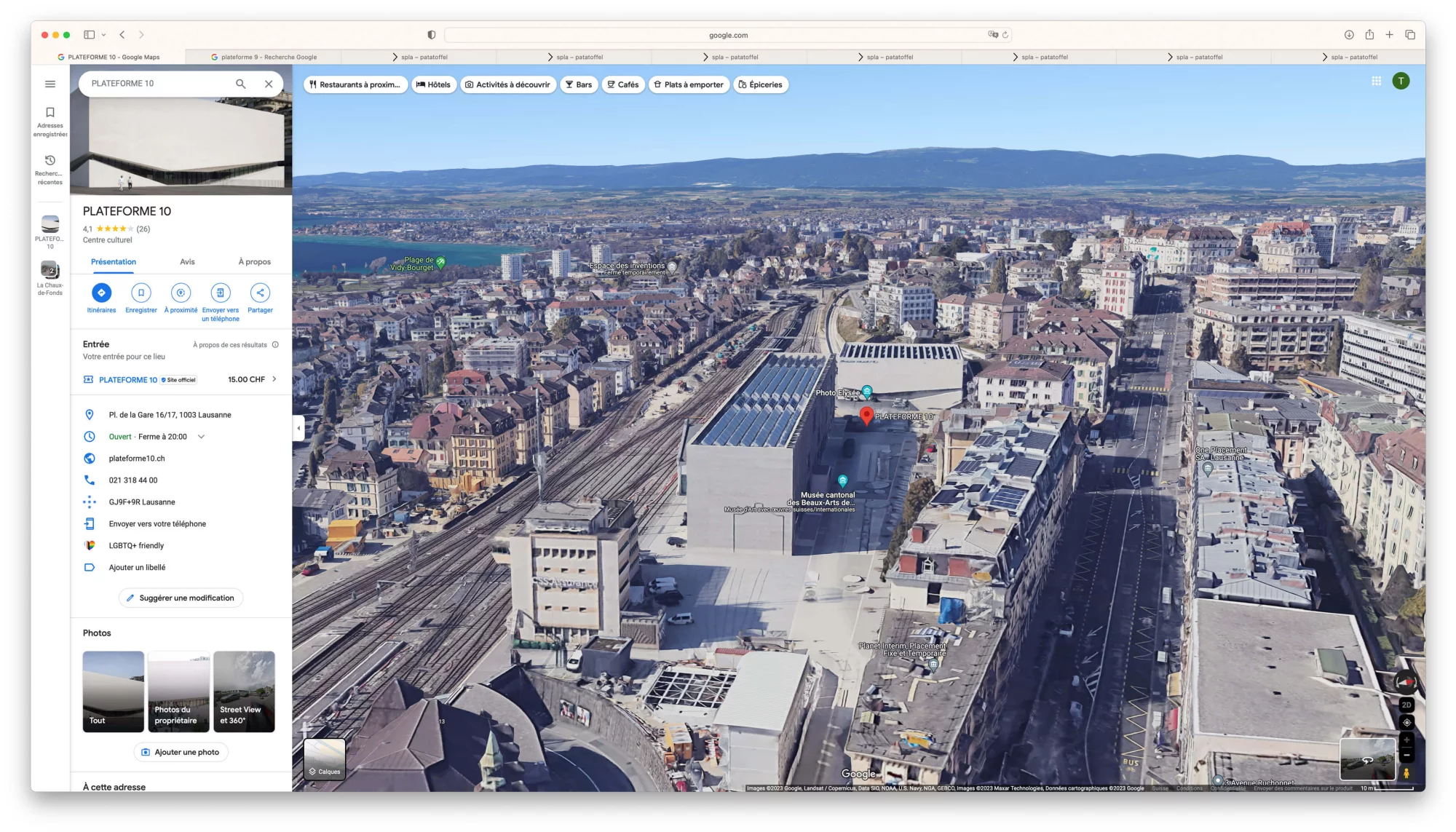Expand the opening hours dropdown

202,437
